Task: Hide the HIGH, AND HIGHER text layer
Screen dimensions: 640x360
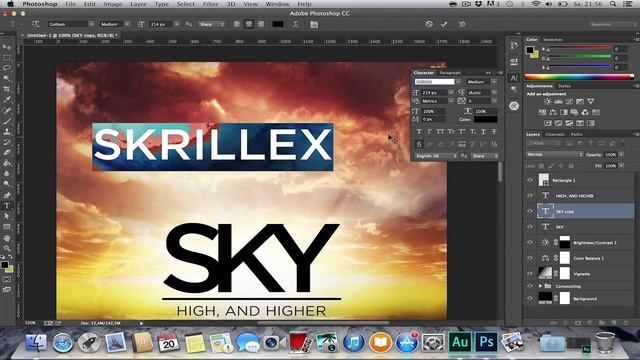Action: tap(530, 196)
